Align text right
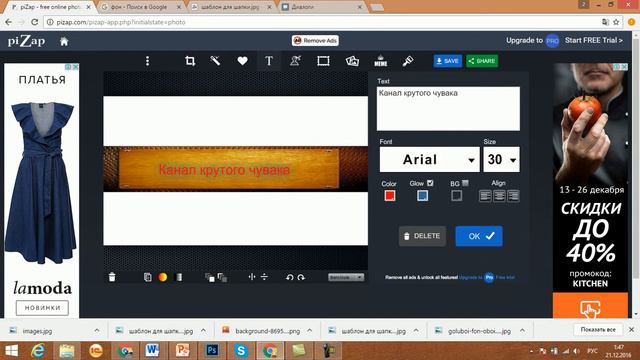The width and height of the screenshot is (640, 360). [513, 196]
